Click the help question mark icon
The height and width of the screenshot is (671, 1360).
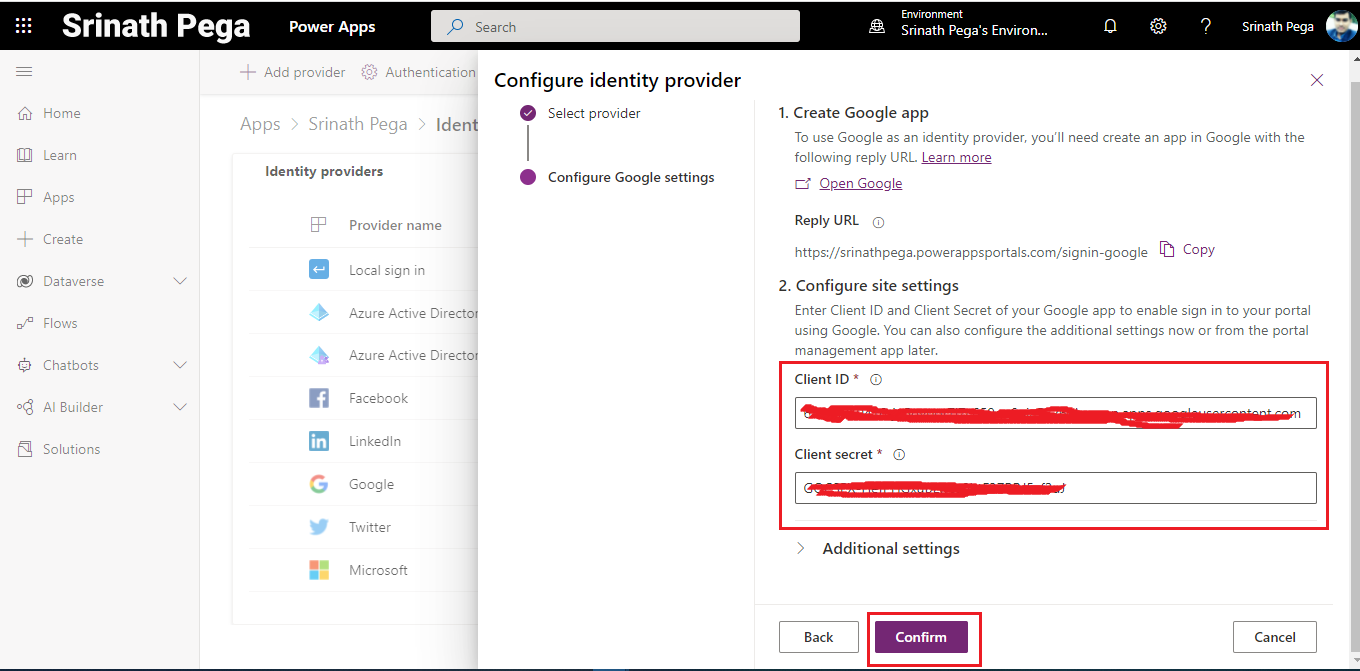pyautogui.click(x=1205, y=27)
